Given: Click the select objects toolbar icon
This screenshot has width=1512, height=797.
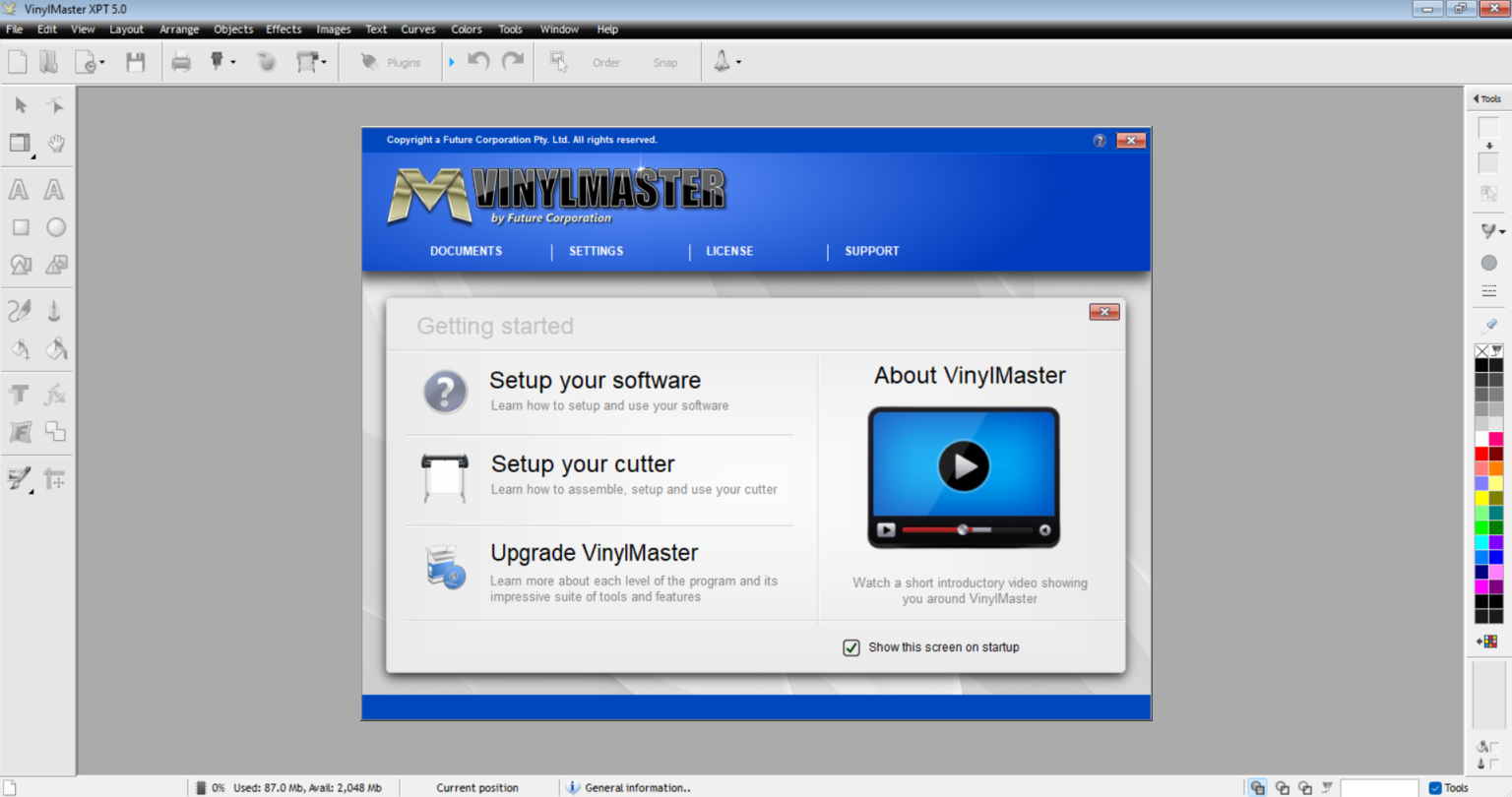Looking at the screenshot, I should coord(558,62).
